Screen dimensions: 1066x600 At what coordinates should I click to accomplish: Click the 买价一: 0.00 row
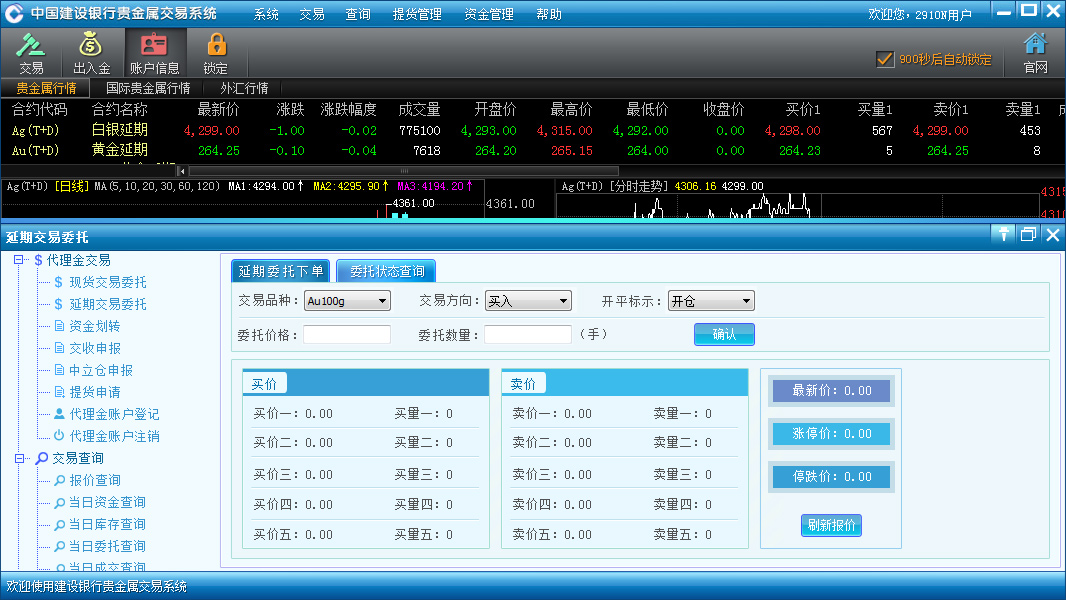(x=293, y=413)
